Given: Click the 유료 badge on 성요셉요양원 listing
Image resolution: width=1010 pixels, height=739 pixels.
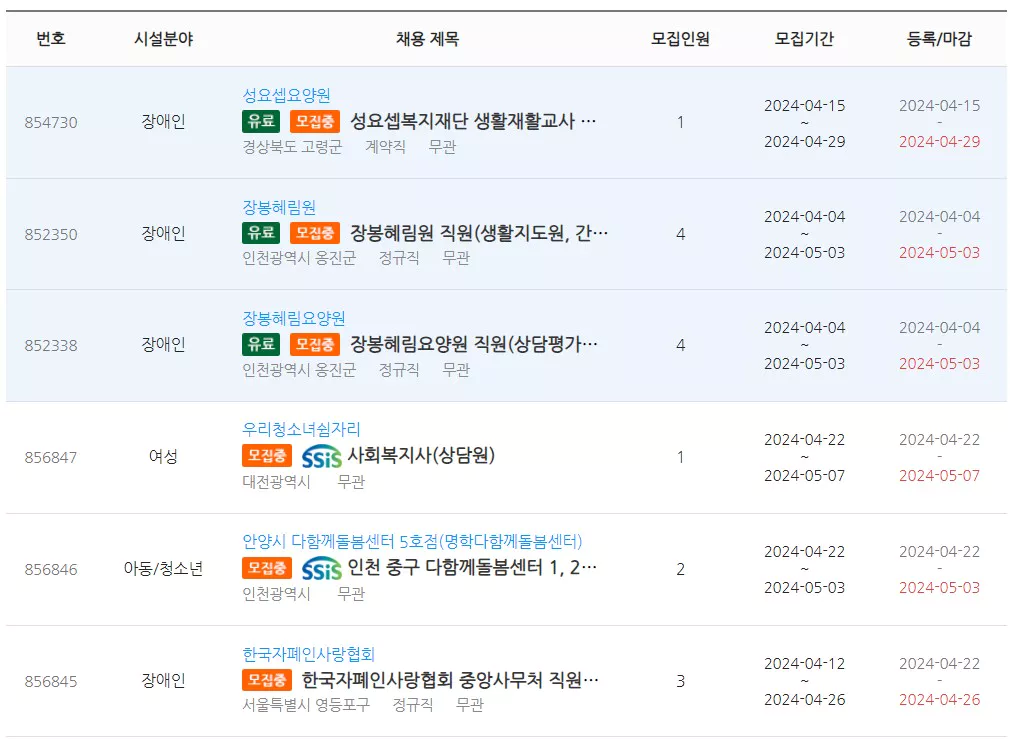Looking at the screenshot, I should [260, 122].
